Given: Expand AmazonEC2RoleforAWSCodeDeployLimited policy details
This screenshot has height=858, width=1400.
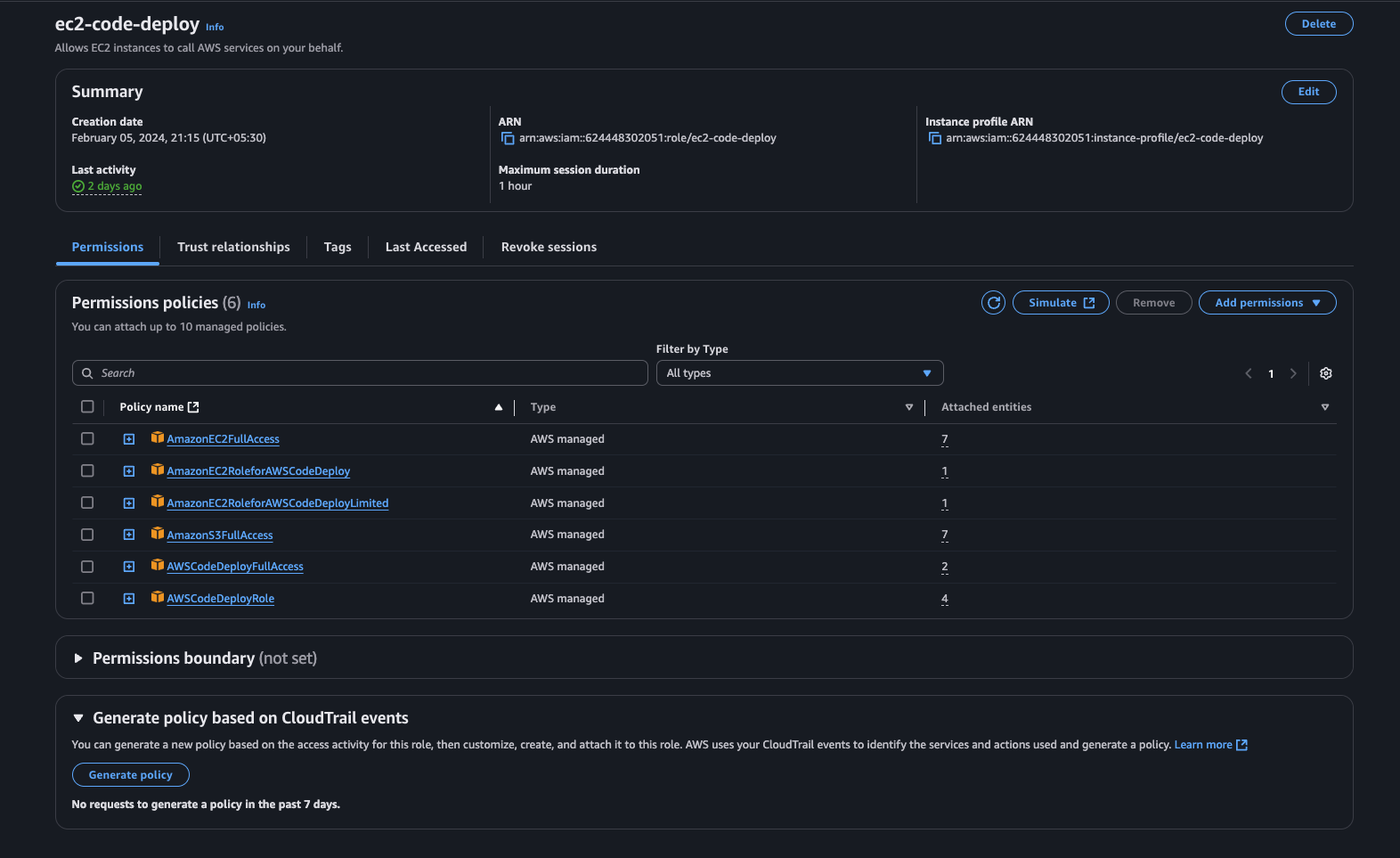Looking at the screenshot, I should (129, 503).
